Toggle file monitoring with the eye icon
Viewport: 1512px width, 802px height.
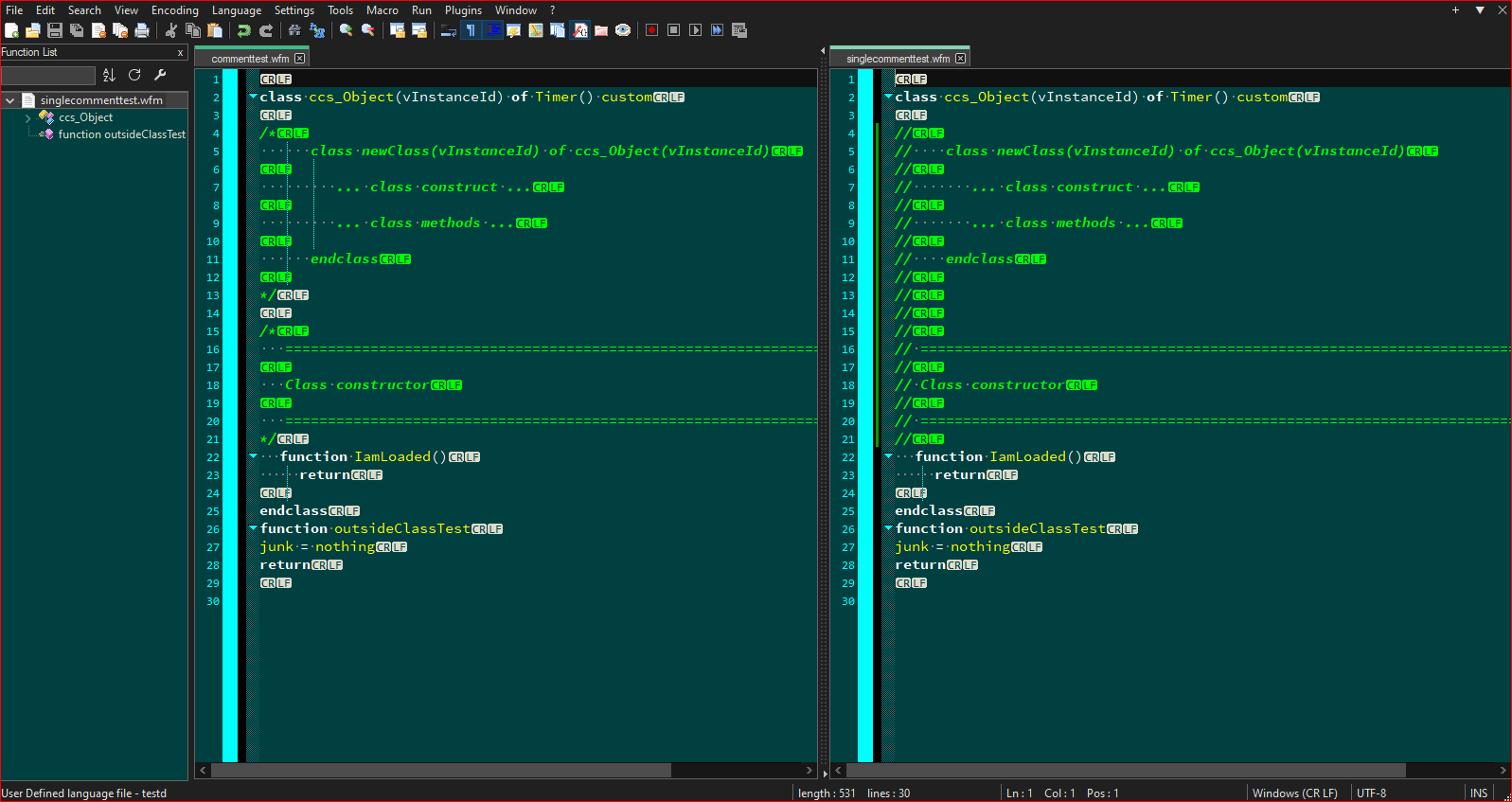click(x=623, y=30)
